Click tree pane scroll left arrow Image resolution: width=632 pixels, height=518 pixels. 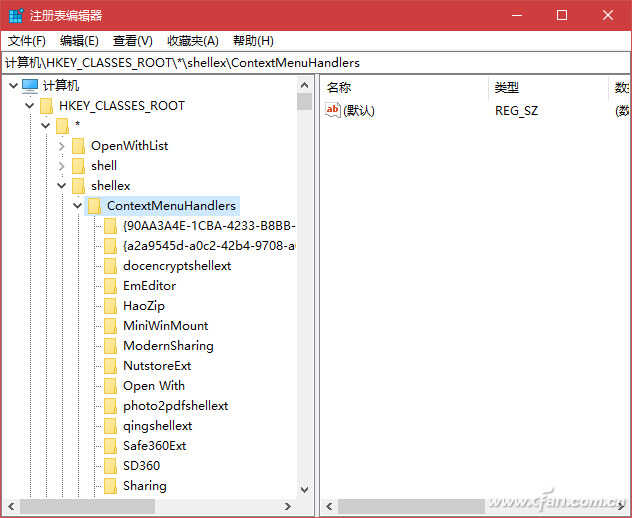[11, 506]
